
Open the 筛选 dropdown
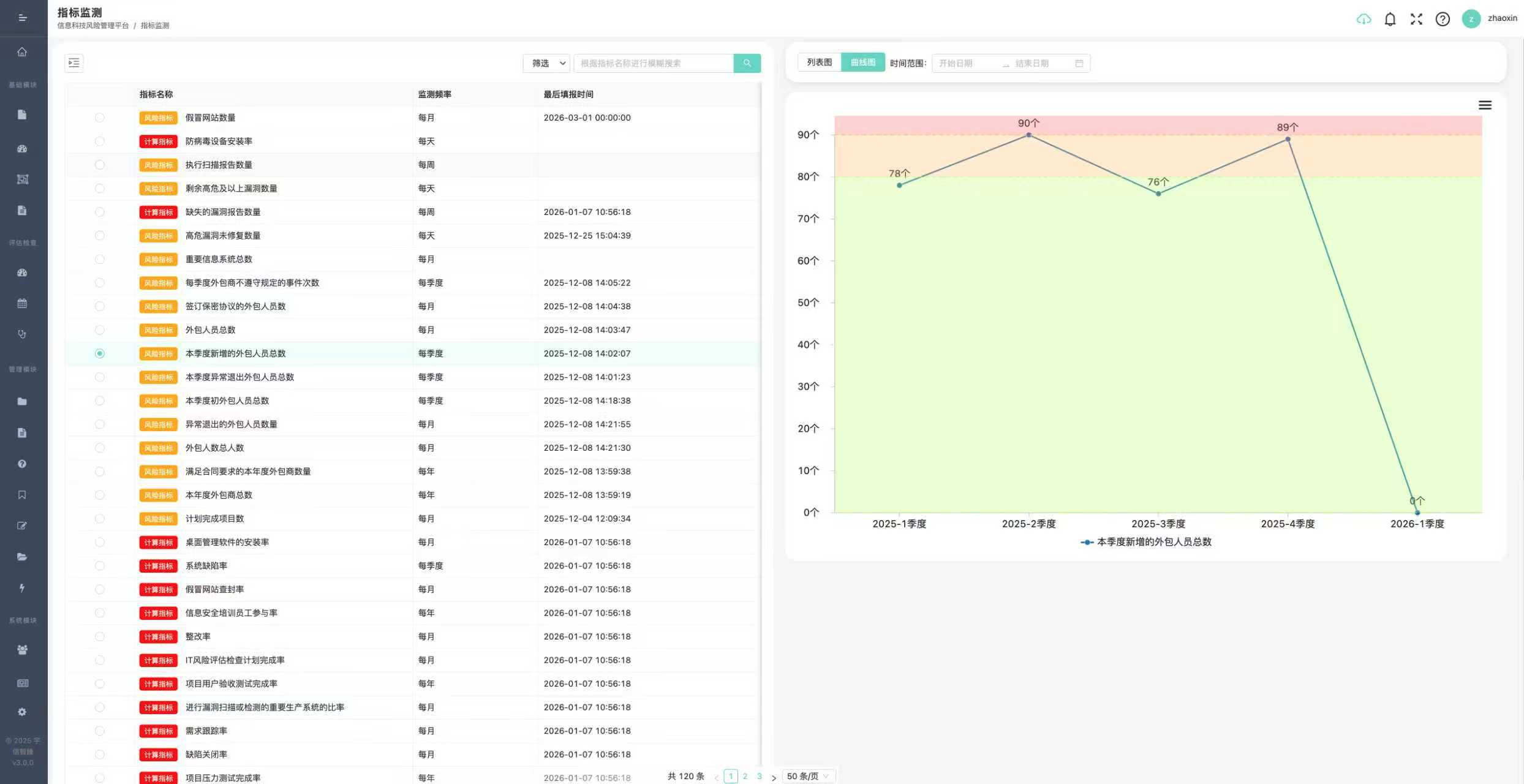tap(546, 63)
